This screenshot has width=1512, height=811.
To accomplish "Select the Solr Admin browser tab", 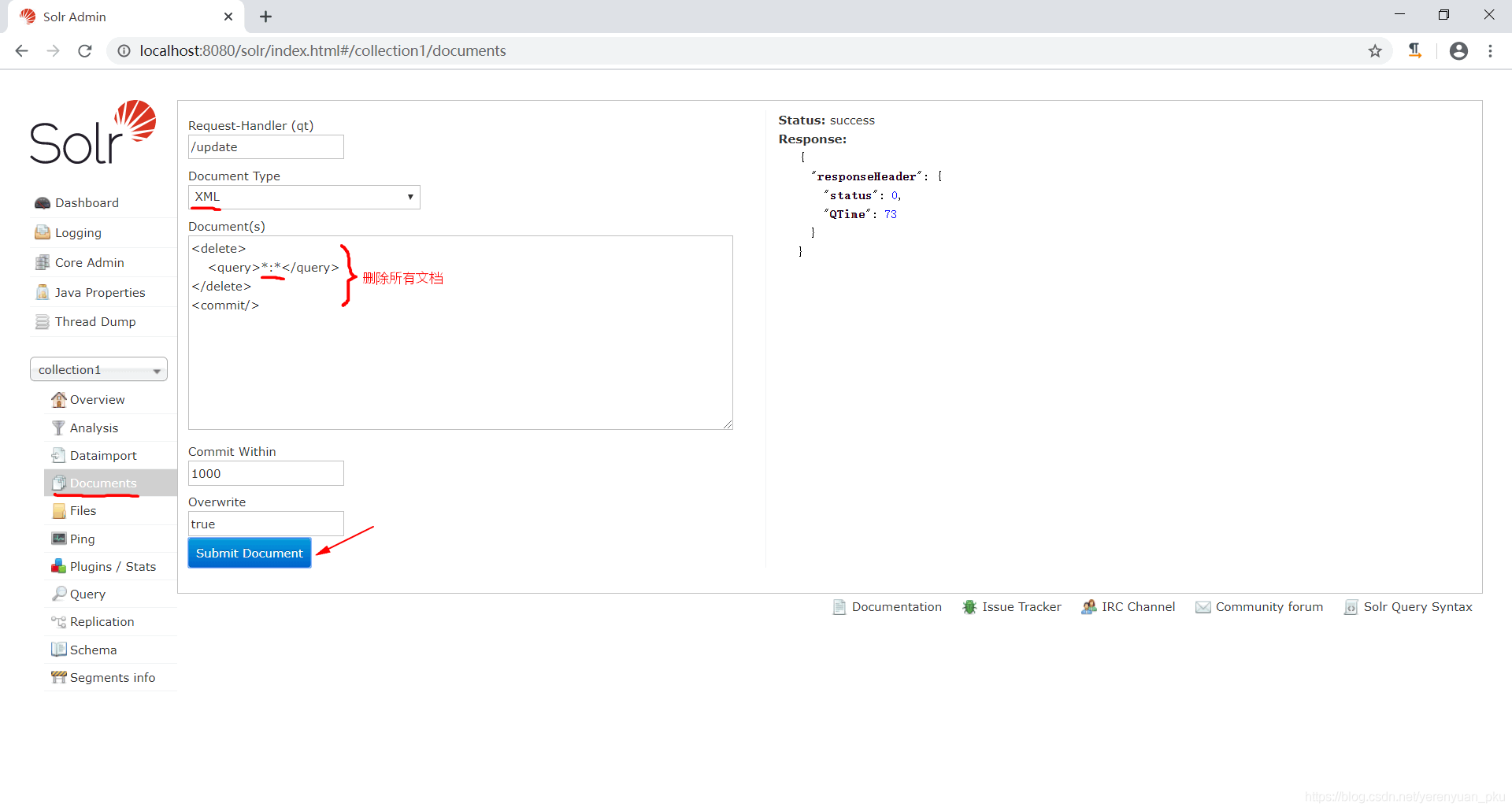I will (126, 17).
